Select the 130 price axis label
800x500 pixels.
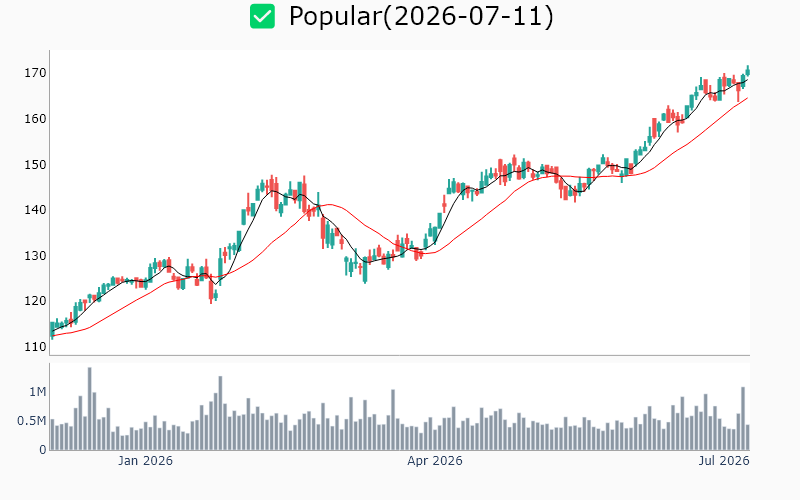click(35, 256)
